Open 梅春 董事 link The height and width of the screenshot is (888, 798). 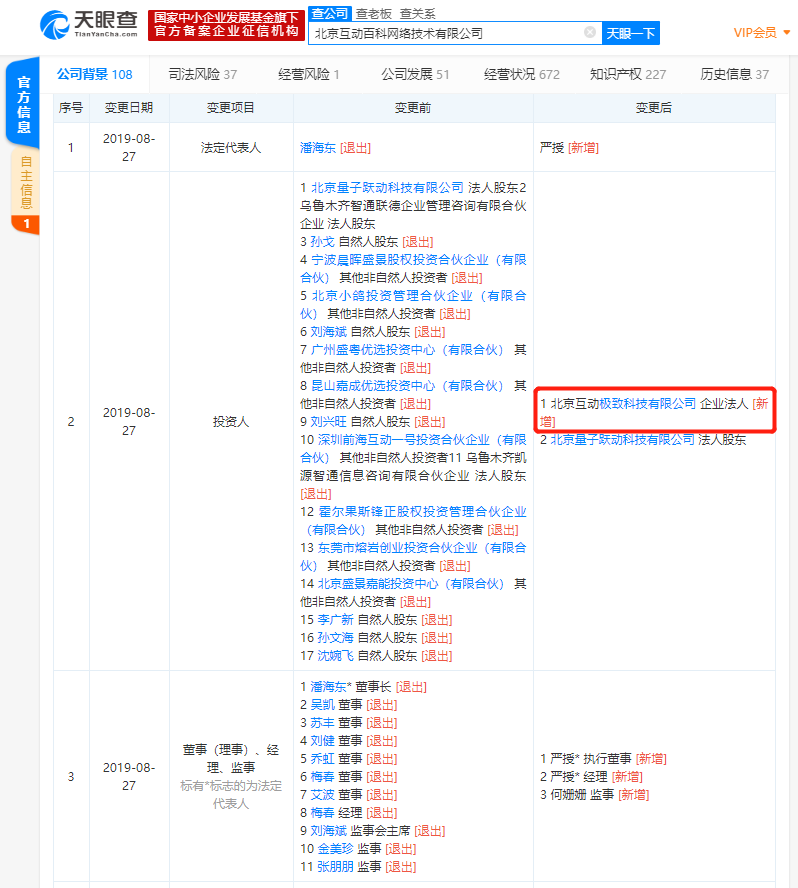point(322,777)
